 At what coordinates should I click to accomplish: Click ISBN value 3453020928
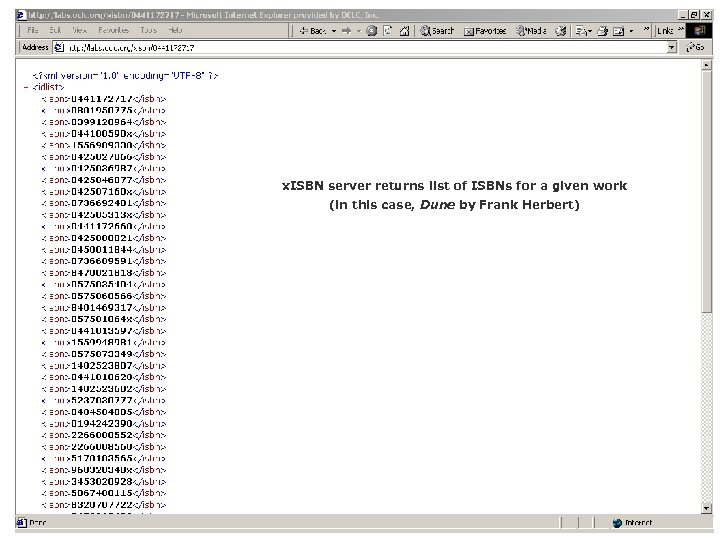[101, 482]
